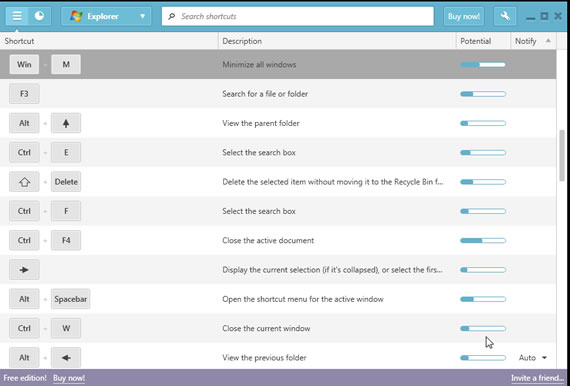Sort by the Notify column header
Screen dimensions: 570x386
(x=533, y=41)
